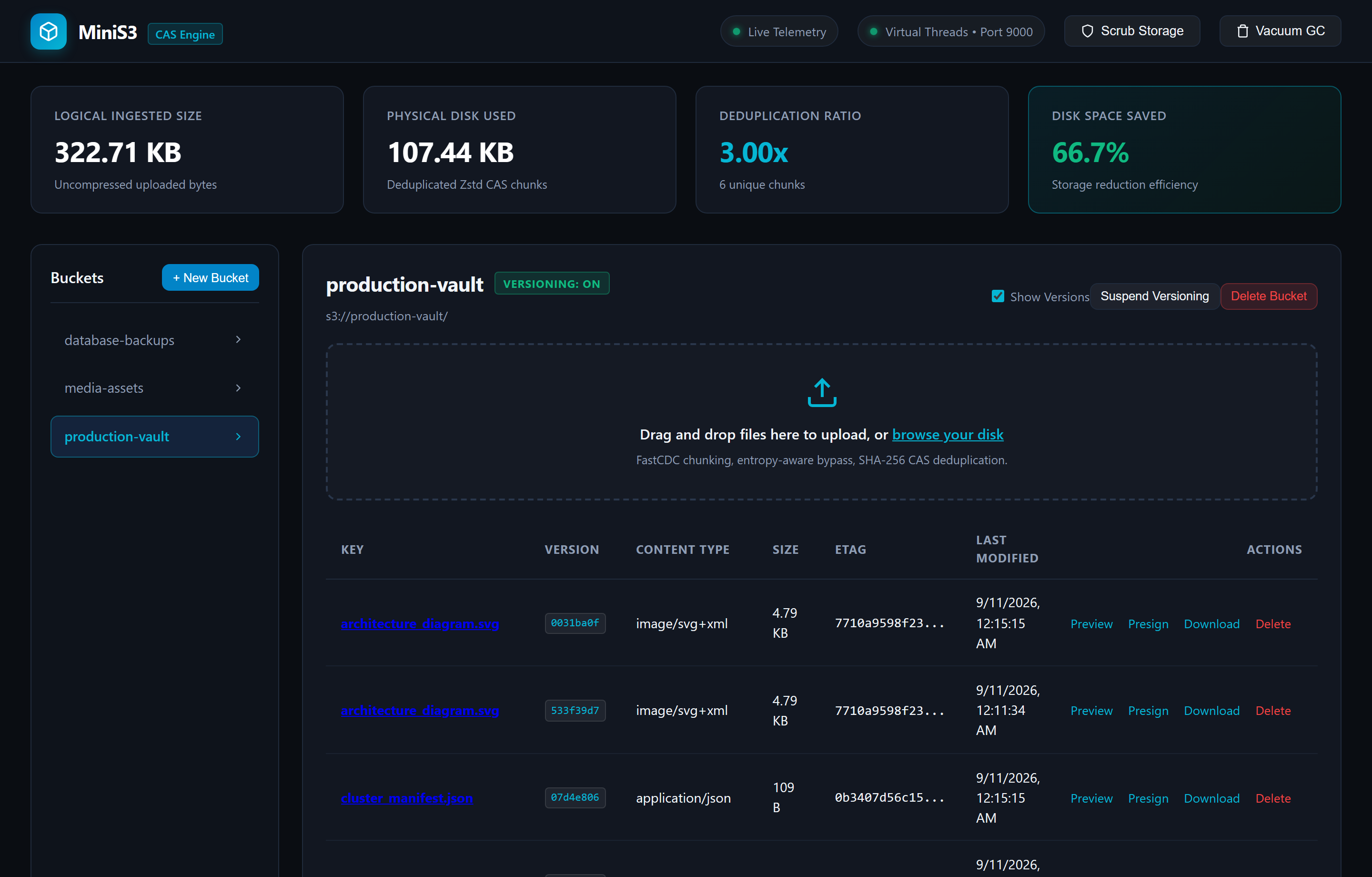Screen dimensions: 1372x877
Task: Click the production-vault bucket chevron
Action: click(x=238, y=436)
